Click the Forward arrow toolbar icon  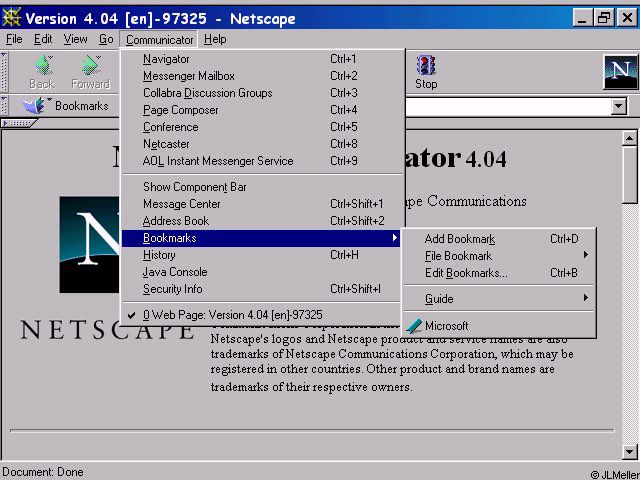point(90,65)
